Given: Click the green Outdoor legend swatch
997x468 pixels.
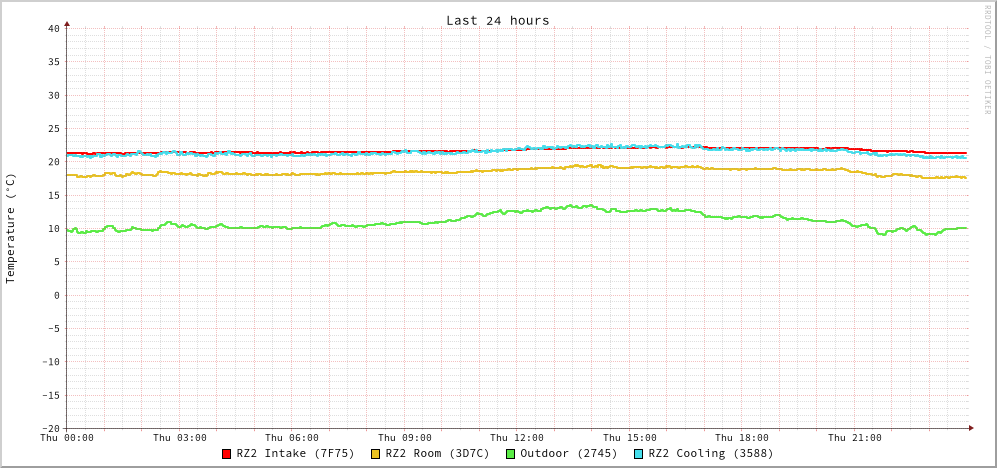Looking at the screenshot, I should (x=510, y=454).
